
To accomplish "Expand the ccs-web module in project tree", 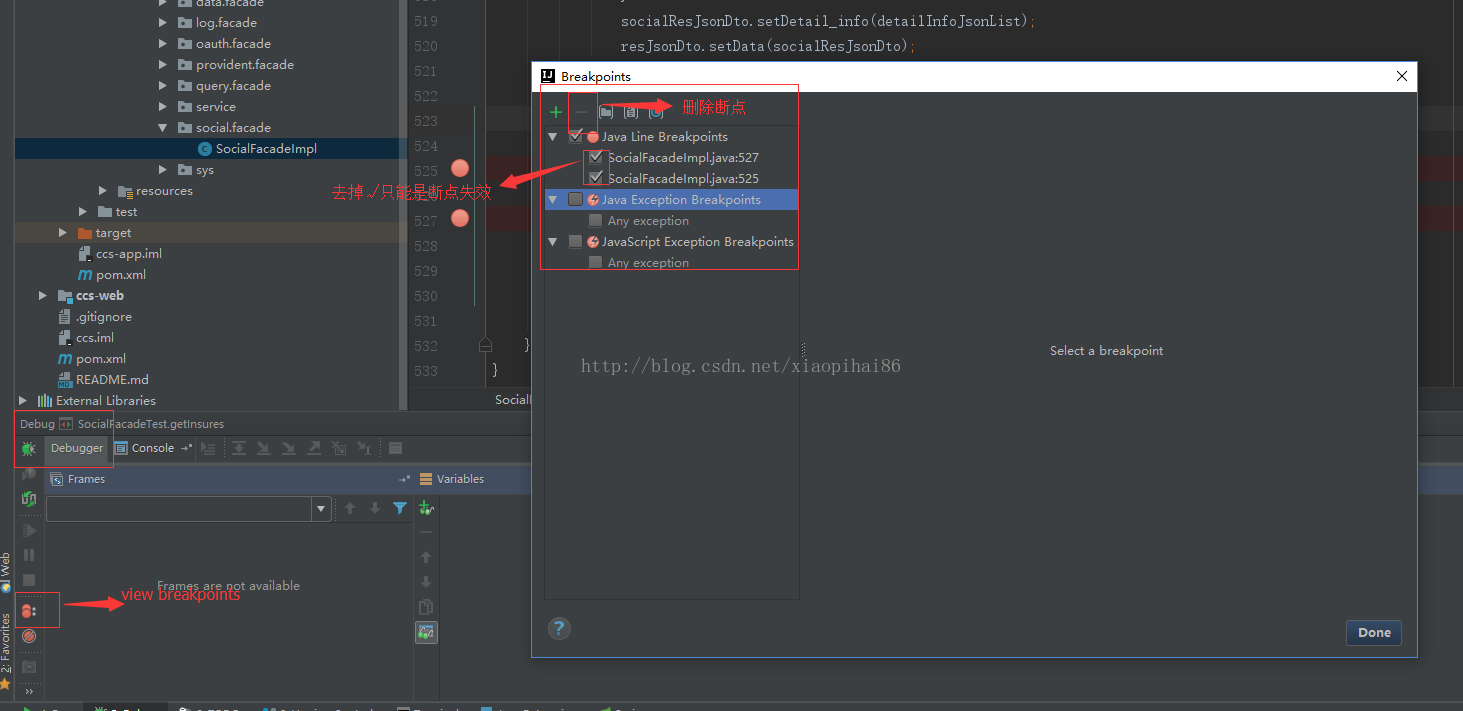I will (x=43, y=296).
